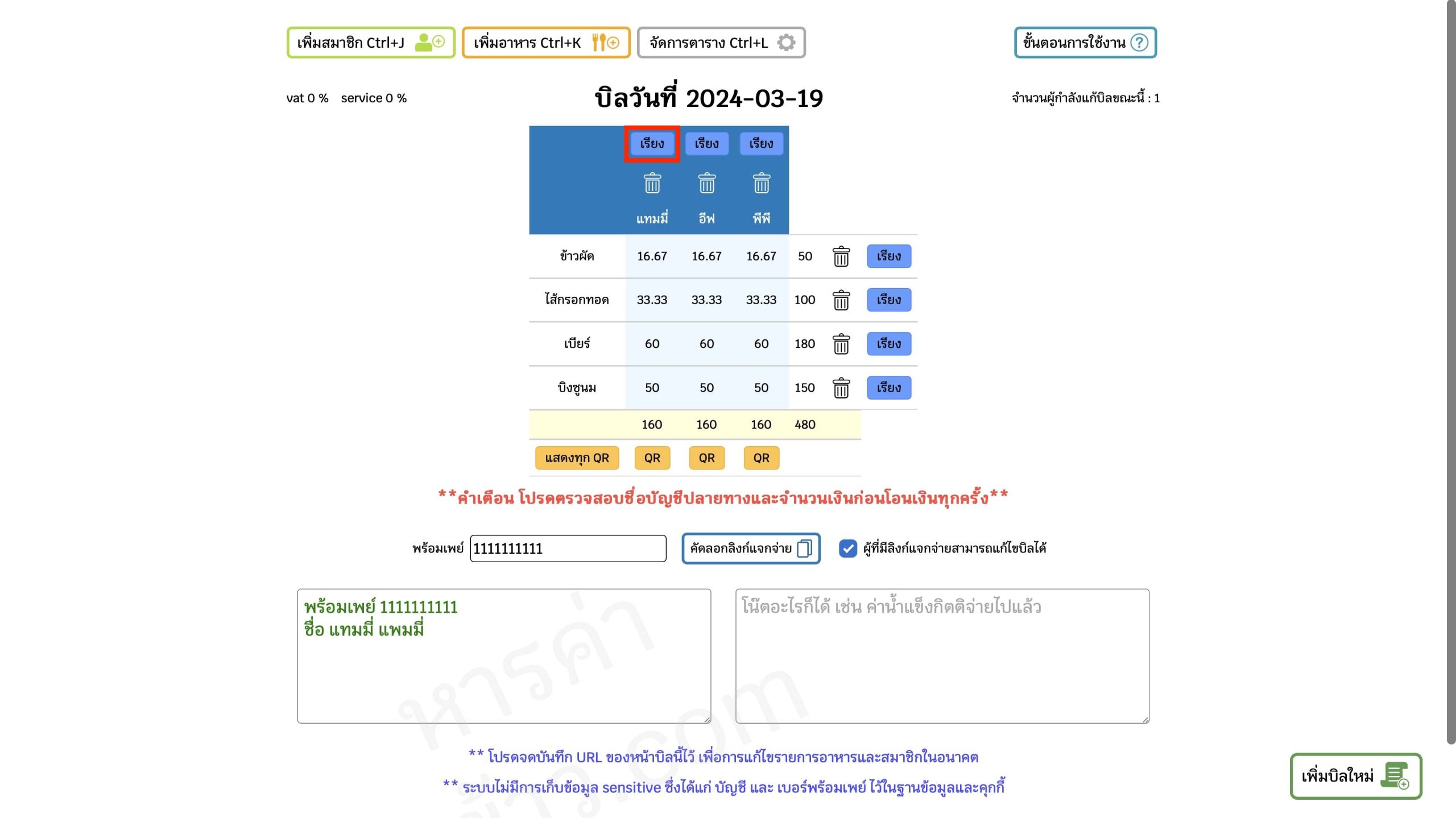Open จัดการตาราง table management
This screenshot has width=1456, height=818.
coord(721,43)
